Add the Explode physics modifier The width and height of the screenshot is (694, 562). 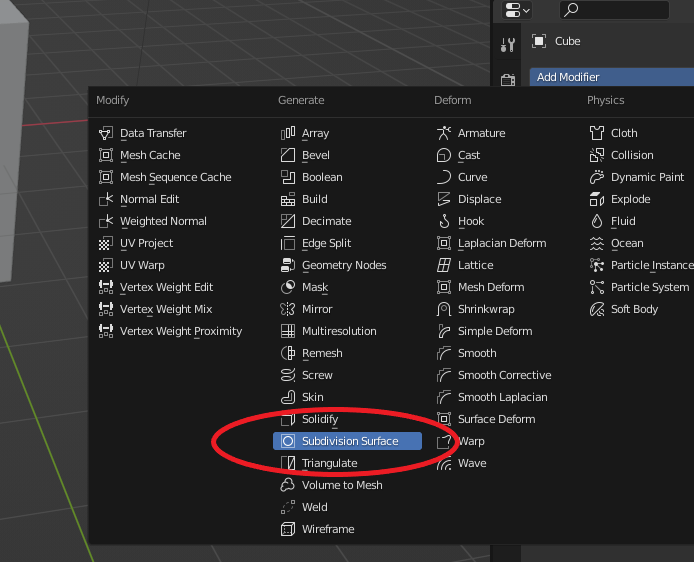click(630, 199)
